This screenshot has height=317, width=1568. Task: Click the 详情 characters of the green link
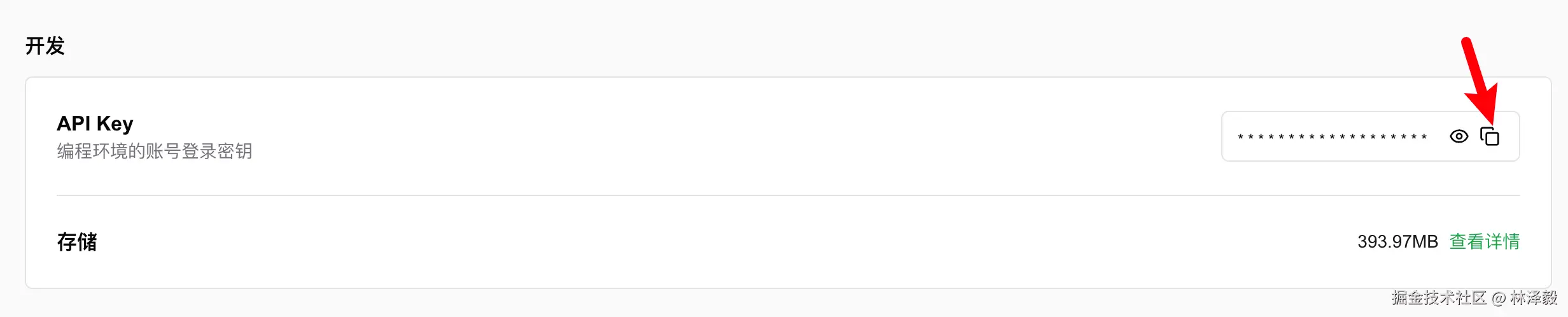click(1502, 241)
